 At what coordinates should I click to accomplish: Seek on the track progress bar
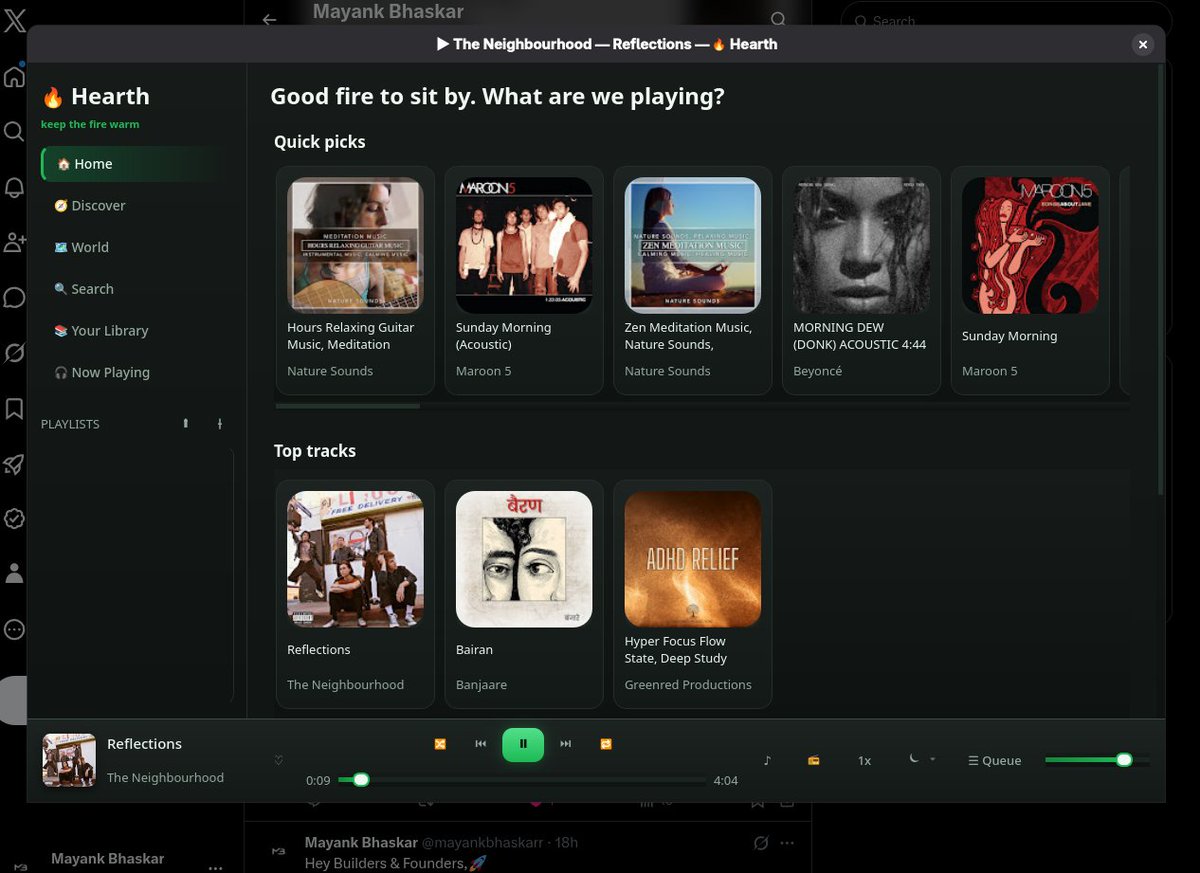tap(522, 780)
